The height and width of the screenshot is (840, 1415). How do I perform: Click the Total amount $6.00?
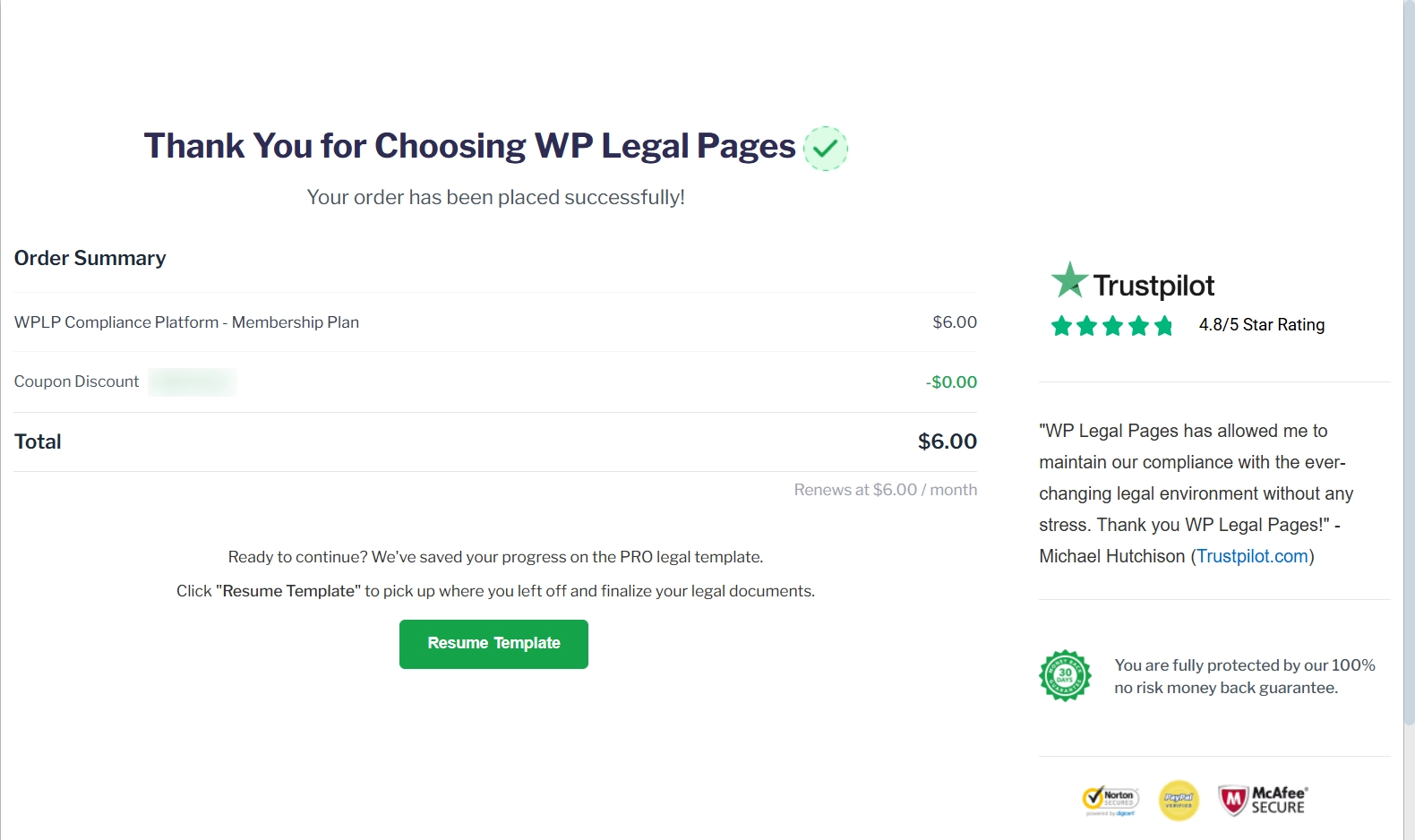(x=947, y=441)
